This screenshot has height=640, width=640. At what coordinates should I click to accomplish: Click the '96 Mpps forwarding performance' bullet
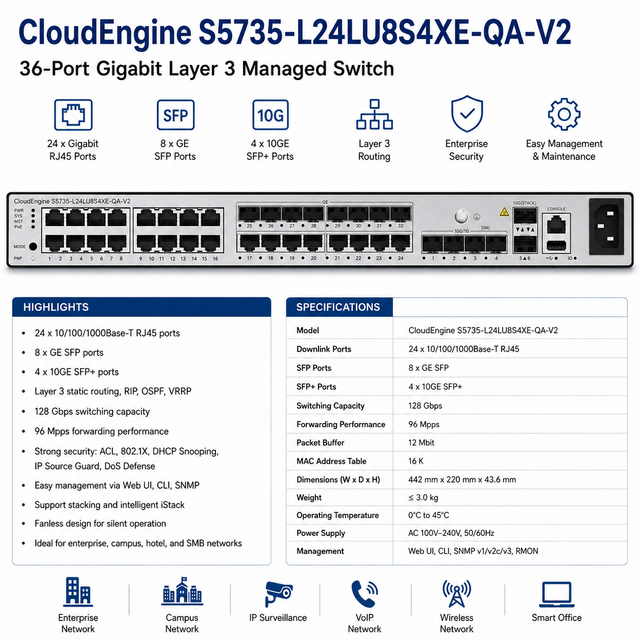102,431
